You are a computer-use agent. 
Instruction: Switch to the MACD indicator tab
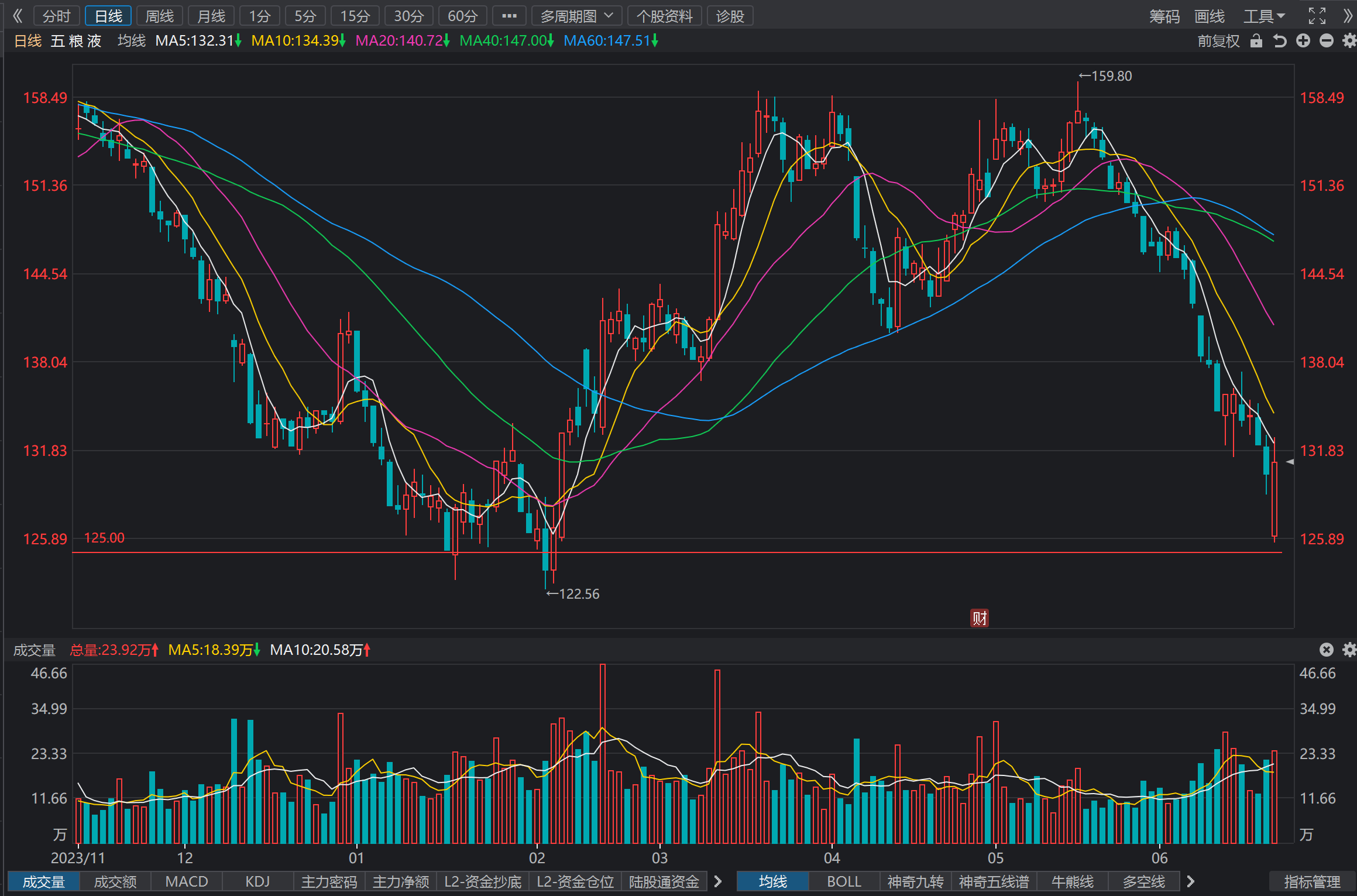[187, 882]
